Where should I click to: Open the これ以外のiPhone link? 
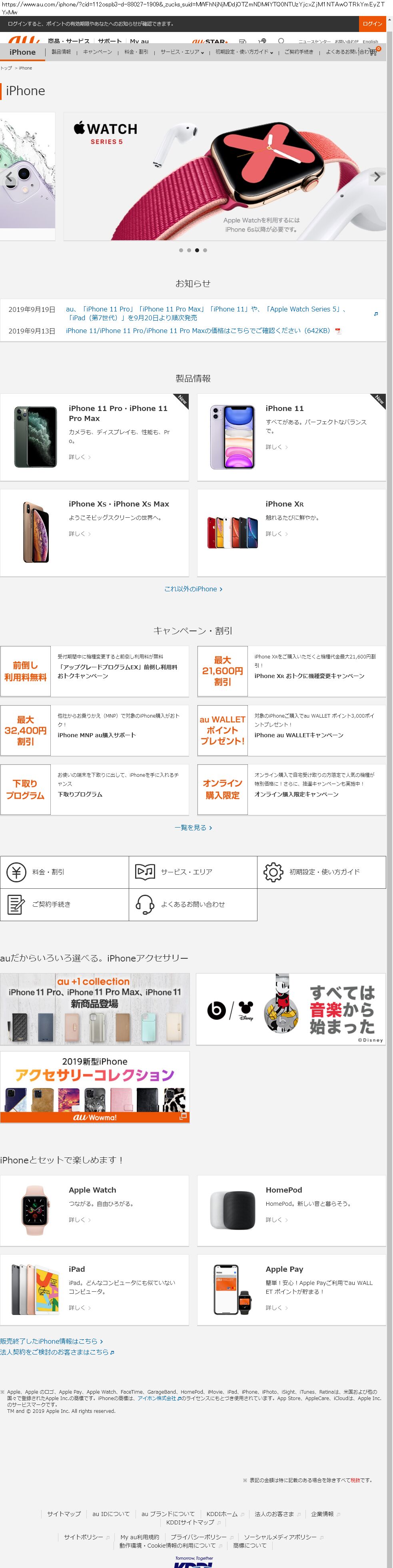193,589
